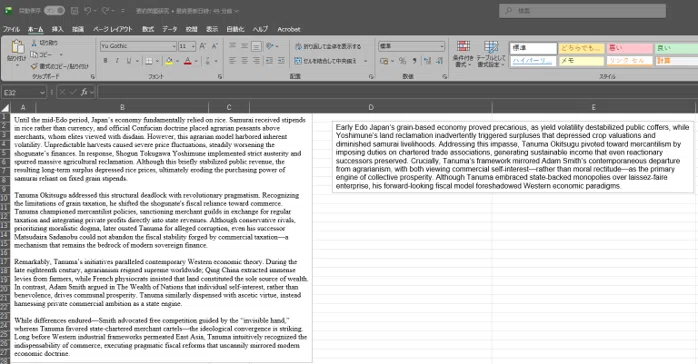
Task: Open the Yu Gothic font name combo box
Action: click(138, 46)
